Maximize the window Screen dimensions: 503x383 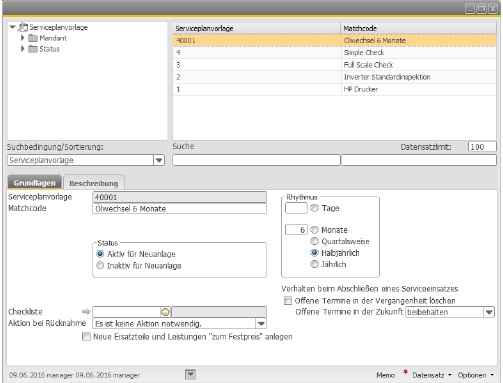click(x=481, y=9)
